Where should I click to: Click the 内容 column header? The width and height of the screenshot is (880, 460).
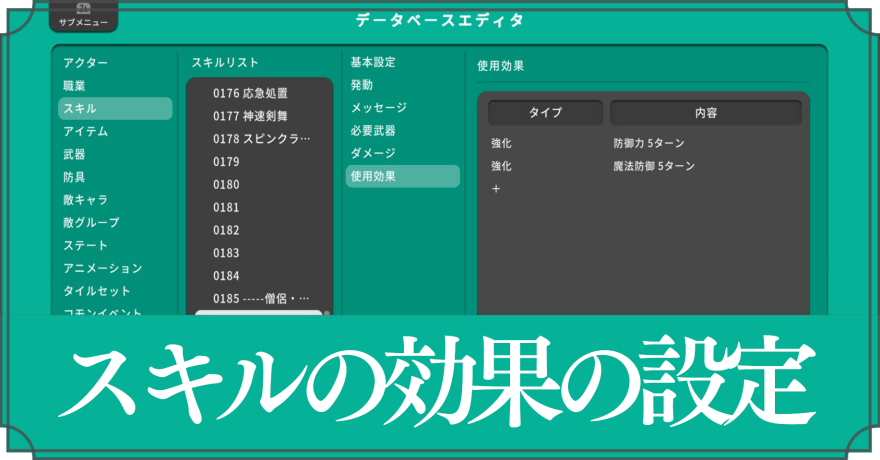[705, 113]
